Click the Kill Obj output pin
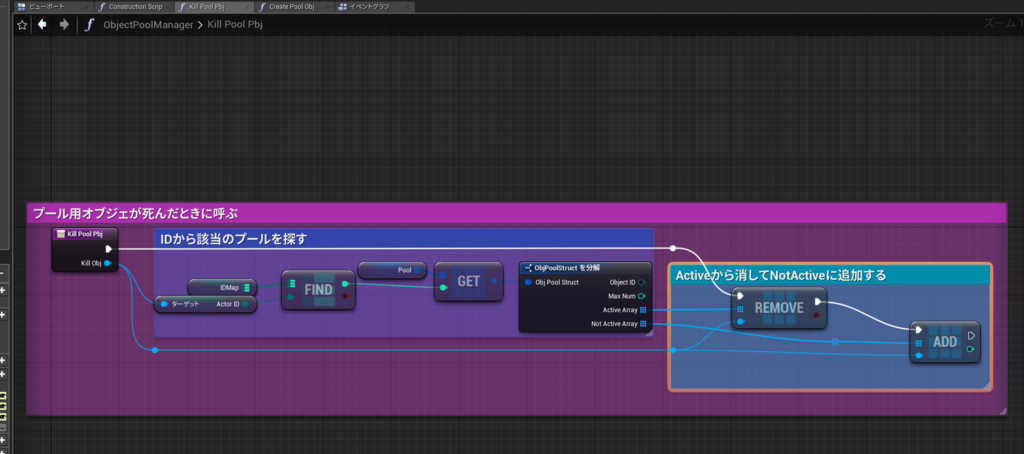The image size is (1024, 454). click(x=107, y=263)
